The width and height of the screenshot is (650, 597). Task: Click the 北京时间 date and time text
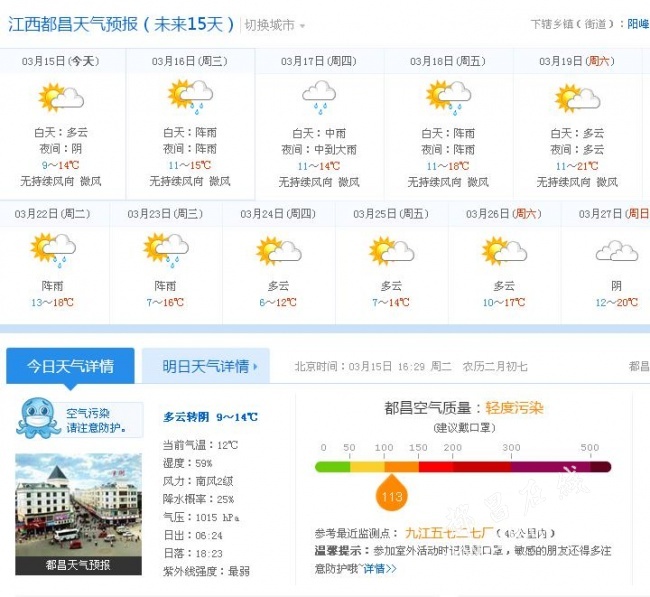(x=411, y=366)
